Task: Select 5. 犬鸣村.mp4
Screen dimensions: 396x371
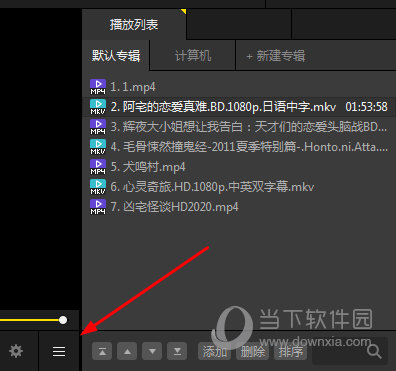Action: point(239,167)
